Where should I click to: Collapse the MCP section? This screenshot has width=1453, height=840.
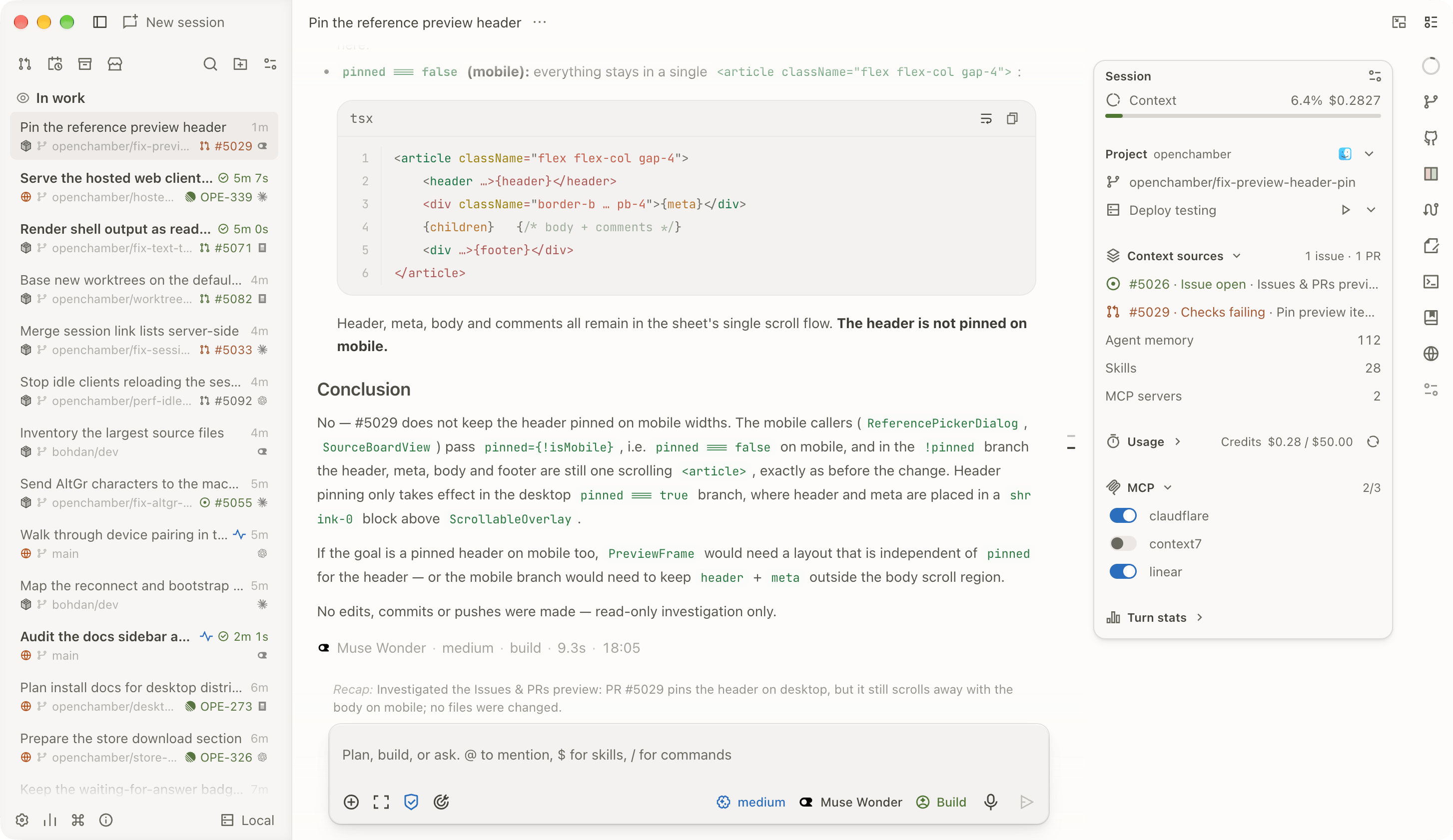(1139, 487)
